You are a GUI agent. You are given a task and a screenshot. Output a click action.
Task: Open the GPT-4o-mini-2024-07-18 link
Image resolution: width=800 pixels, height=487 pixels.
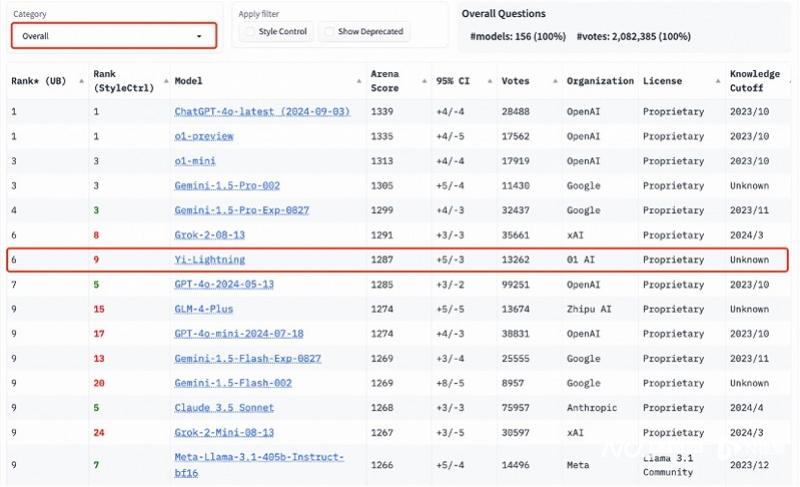pyautogui.click(x=239, y=334)
